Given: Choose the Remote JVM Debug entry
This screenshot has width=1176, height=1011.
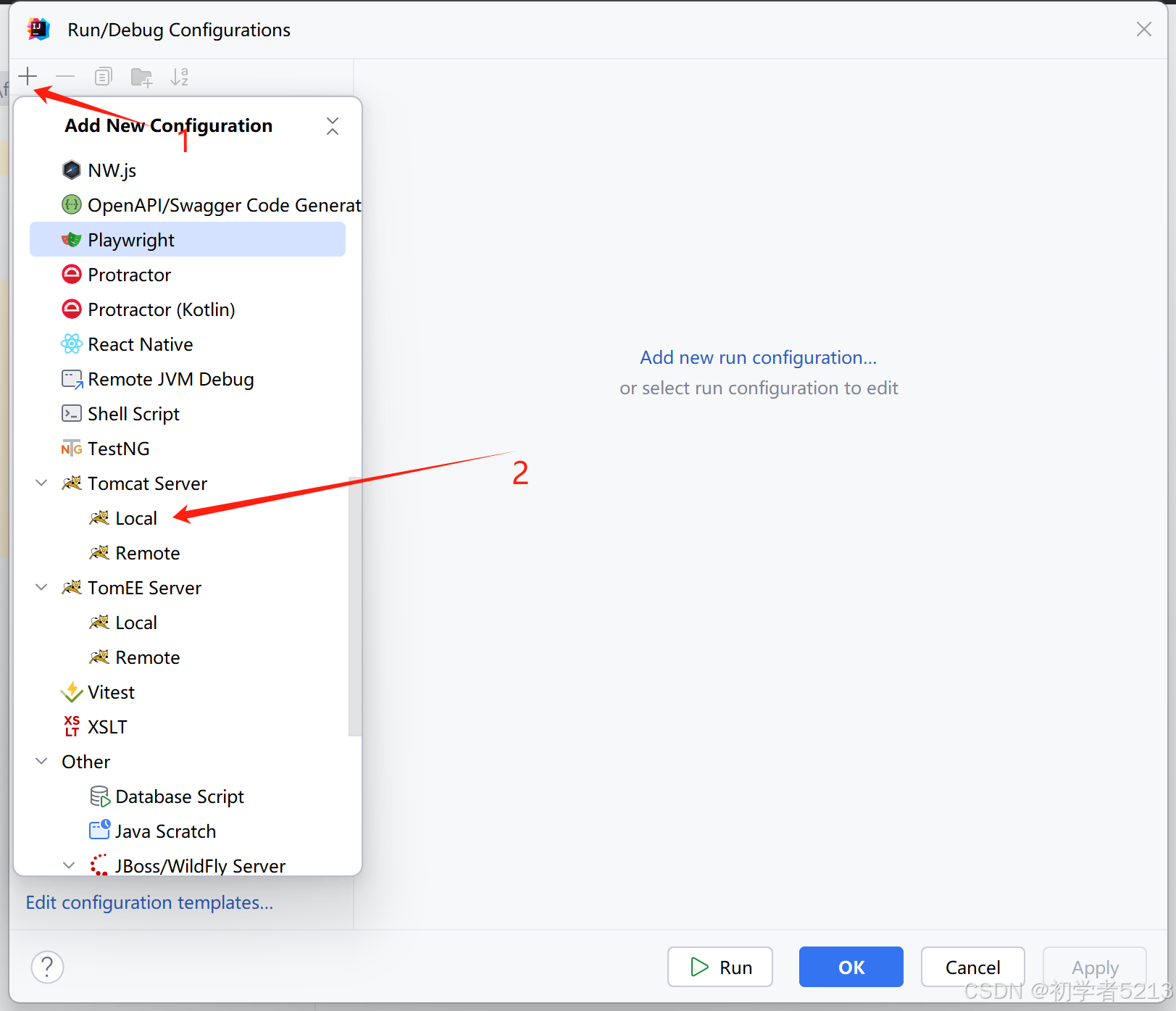Looking at the screenshot, I should 188,379.
